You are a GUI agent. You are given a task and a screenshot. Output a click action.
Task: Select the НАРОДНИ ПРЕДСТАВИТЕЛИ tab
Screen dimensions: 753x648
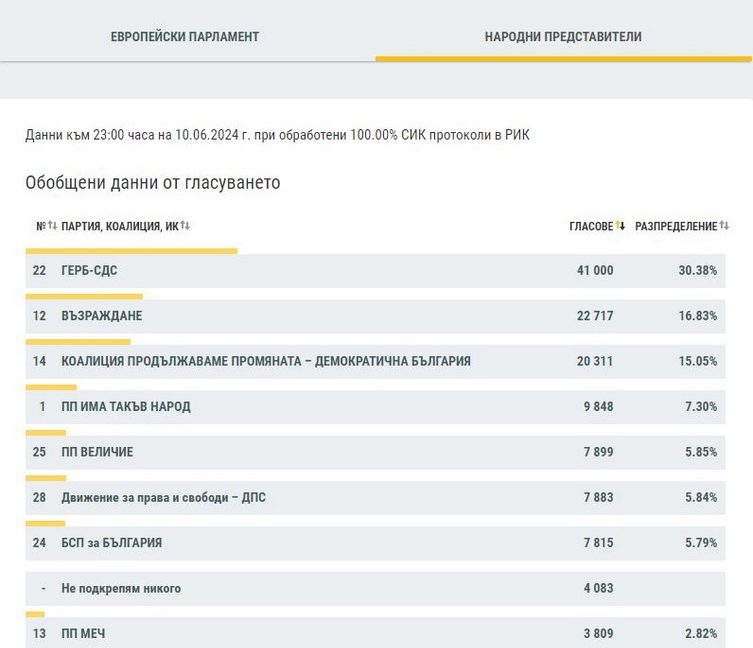[x=563, y=37]
